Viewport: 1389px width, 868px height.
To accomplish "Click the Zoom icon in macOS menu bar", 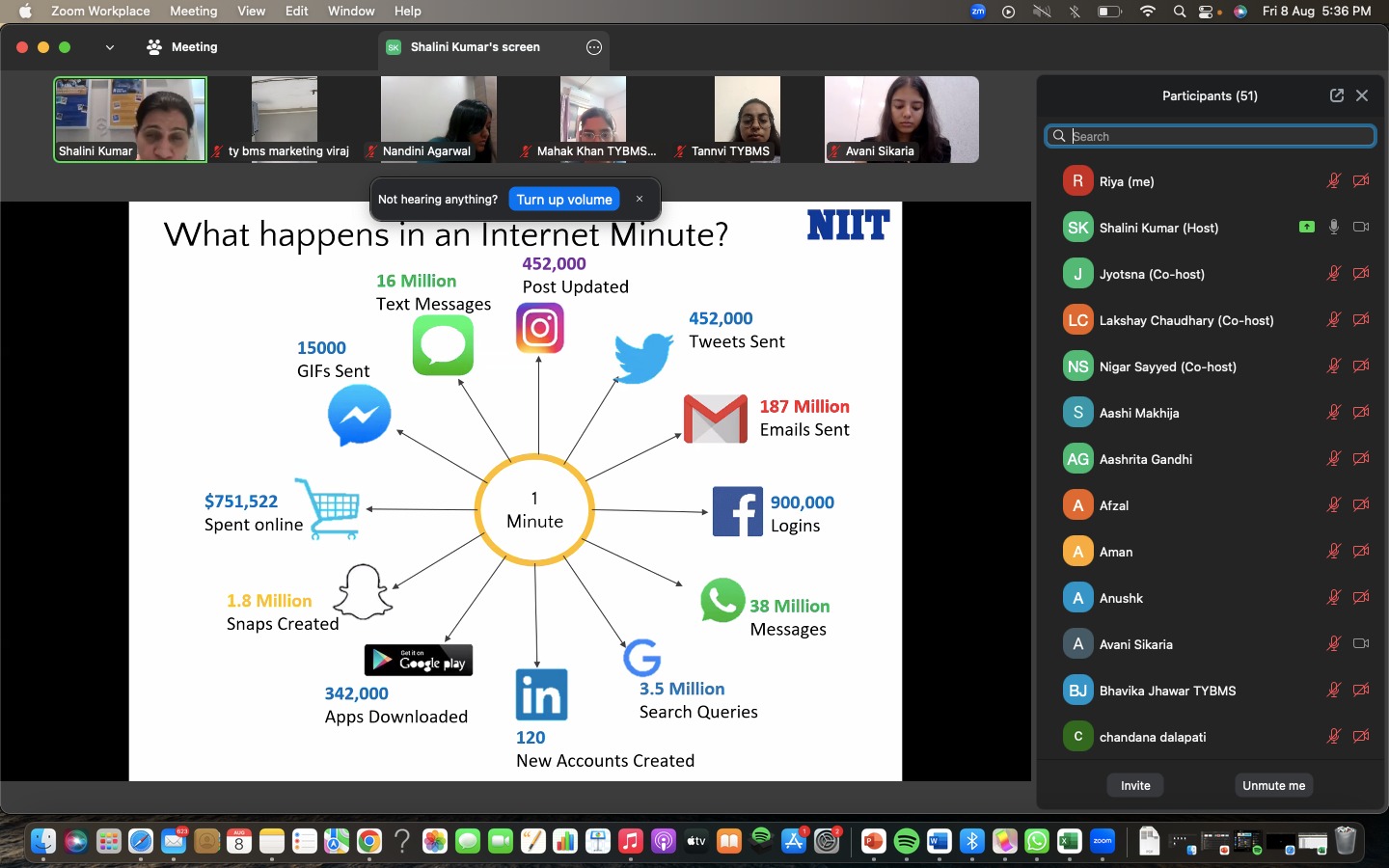I will pos(978,12).
